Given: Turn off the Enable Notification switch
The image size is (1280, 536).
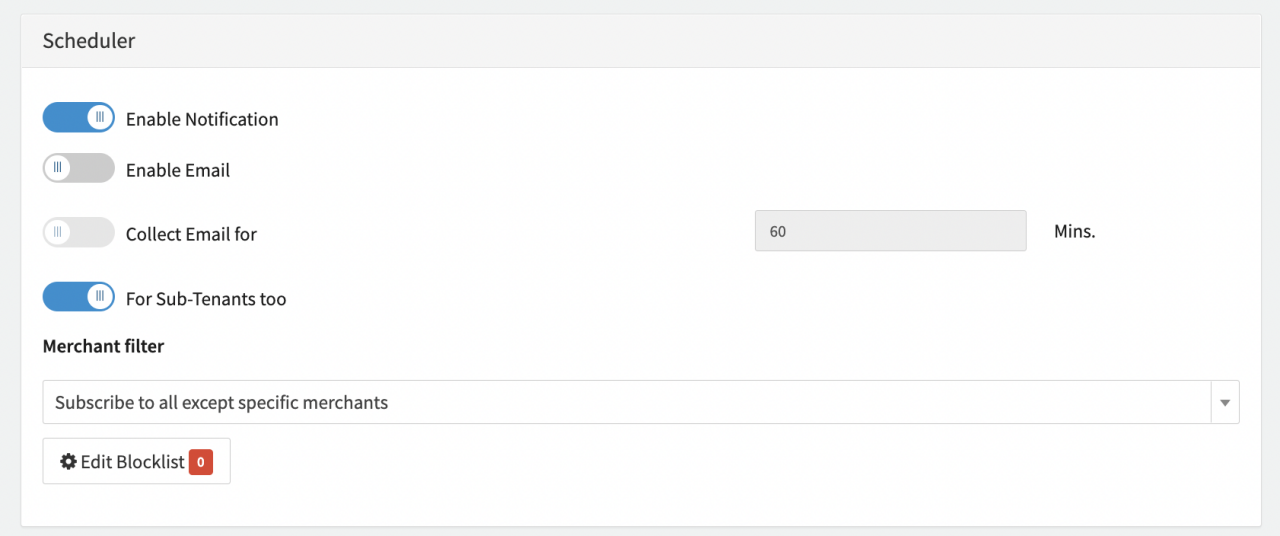Looking at the screenshot, I should point(78,118).
